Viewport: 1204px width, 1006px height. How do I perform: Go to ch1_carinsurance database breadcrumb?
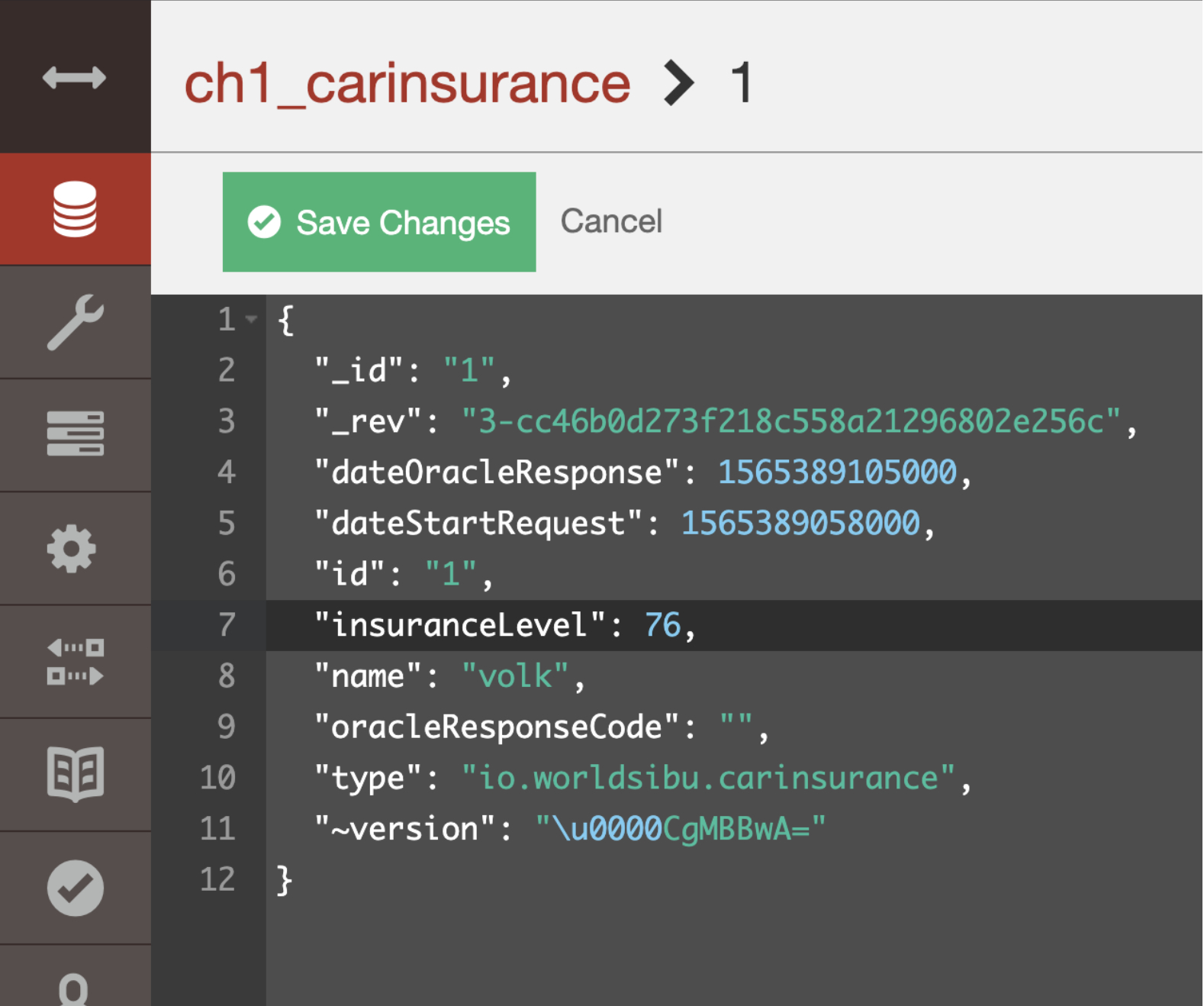coord(407,83)
